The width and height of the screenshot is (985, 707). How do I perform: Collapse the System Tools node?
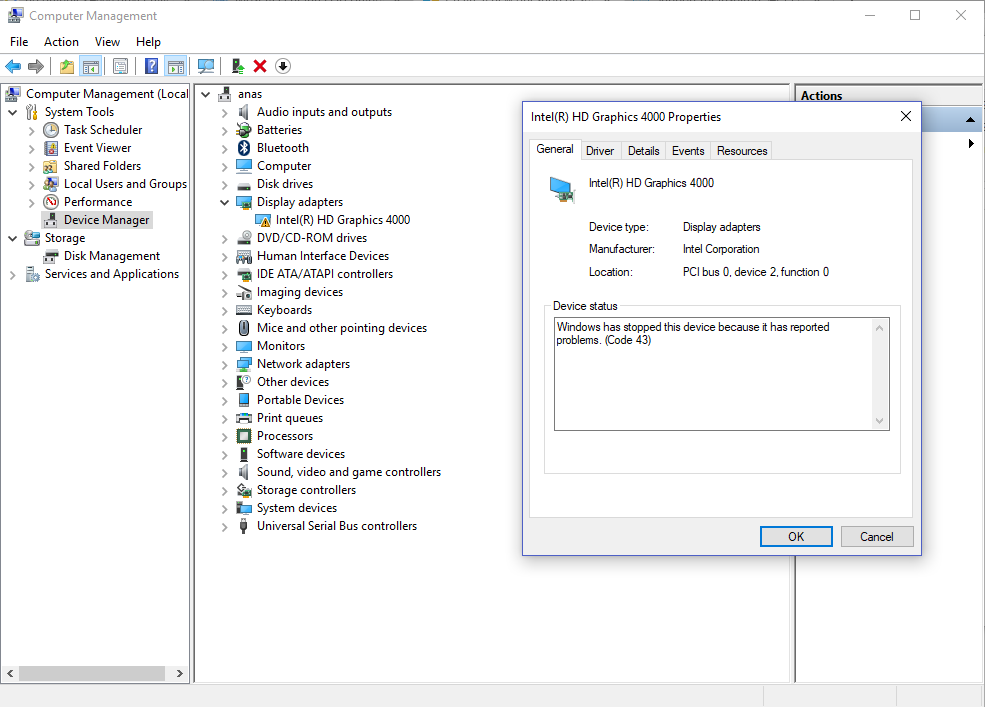tap(13, 112)
